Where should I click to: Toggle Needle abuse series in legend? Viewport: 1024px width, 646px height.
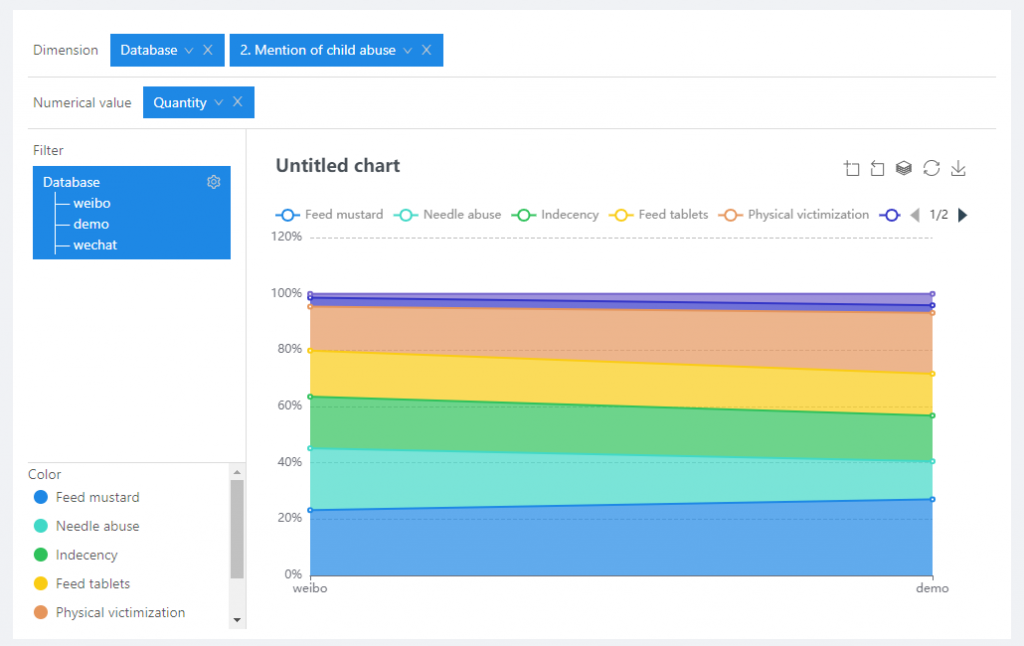(449, 215)
